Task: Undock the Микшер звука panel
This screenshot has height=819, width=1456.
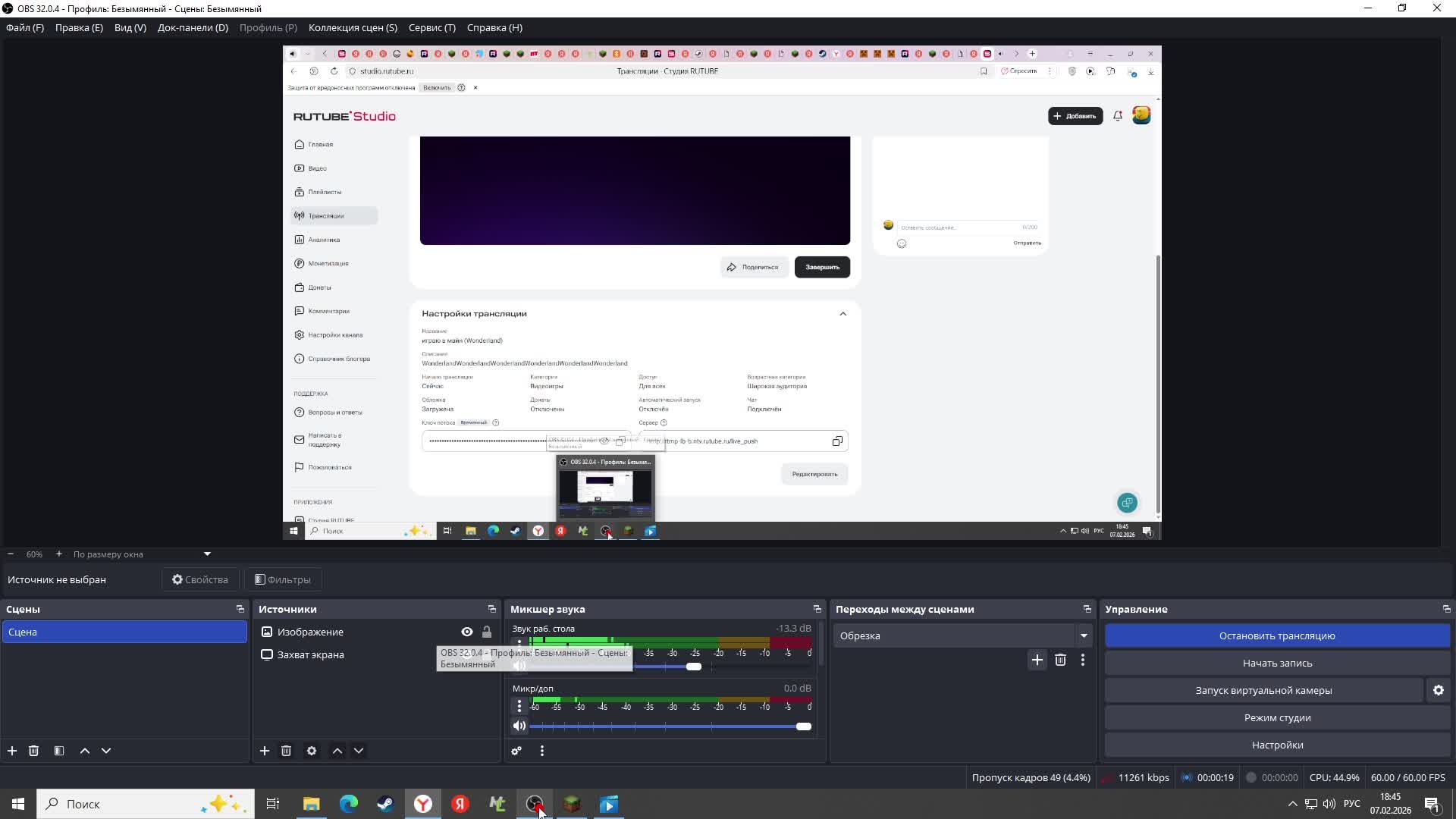Action: point(817,609)
